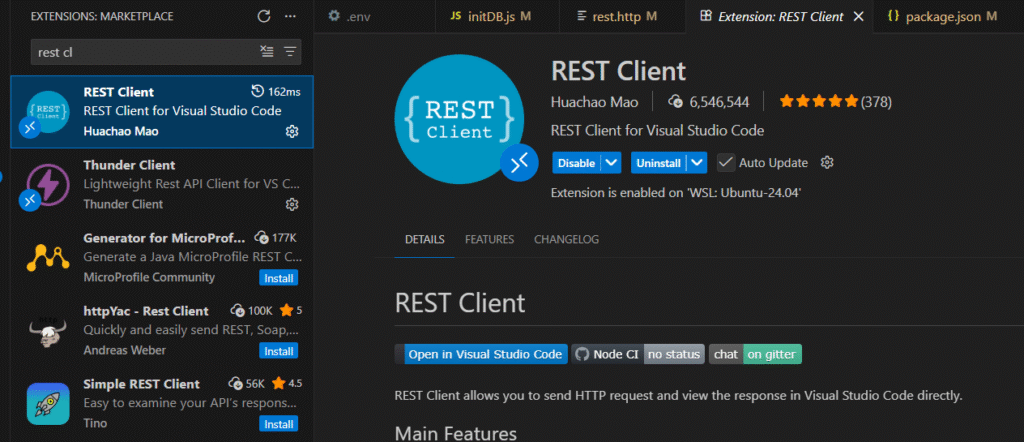Click the remote badge on the Thunder Client icon

30,201
